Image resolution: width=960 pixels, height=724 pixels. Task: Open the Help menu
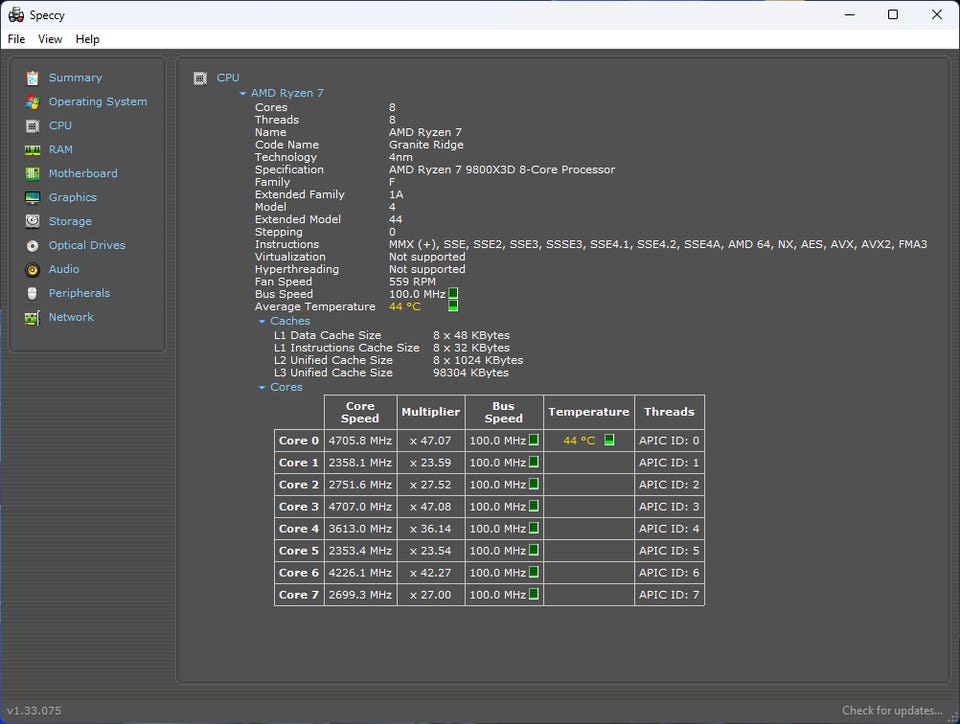tap(88, 39)
